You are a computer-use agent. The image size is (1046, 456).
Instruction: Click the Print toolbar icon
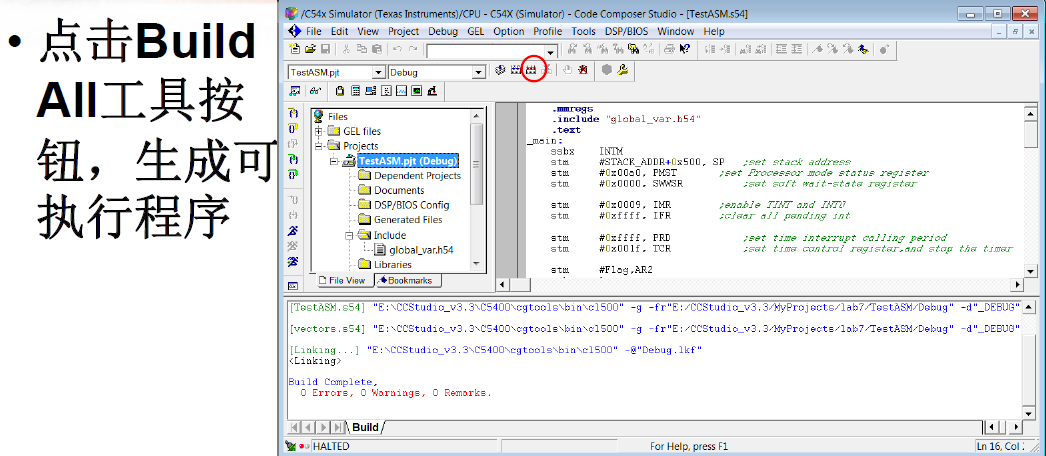[669, 49]
